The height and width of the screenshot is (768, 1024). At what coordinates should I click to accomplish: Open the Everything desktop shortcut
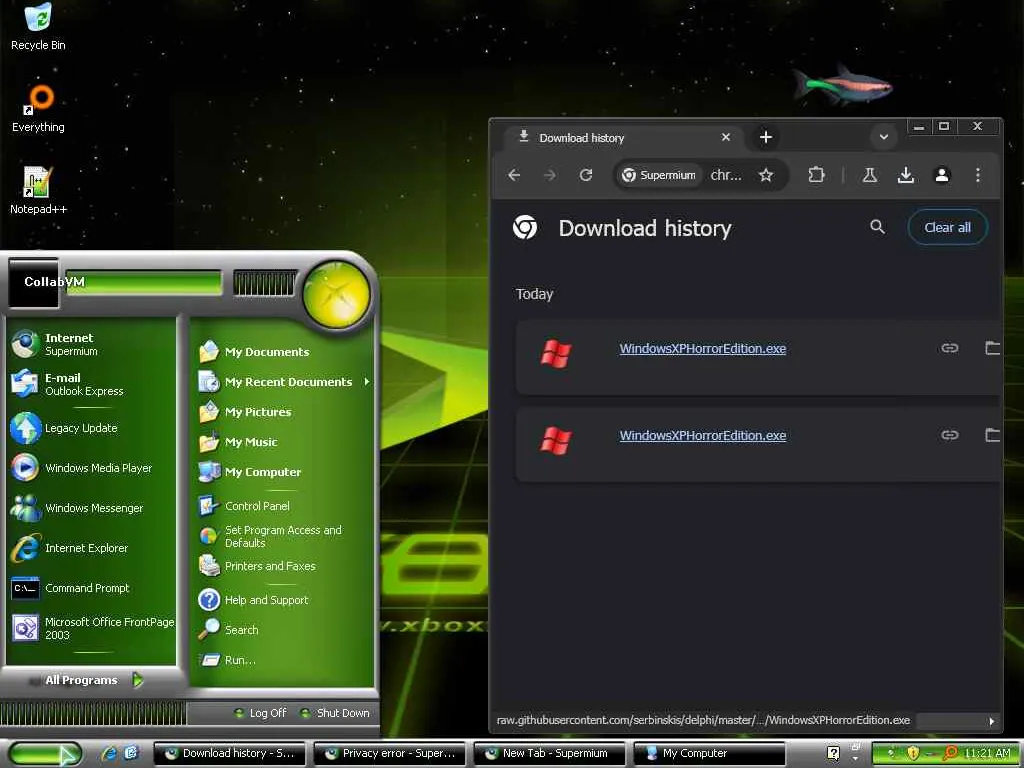pos(38,108)
